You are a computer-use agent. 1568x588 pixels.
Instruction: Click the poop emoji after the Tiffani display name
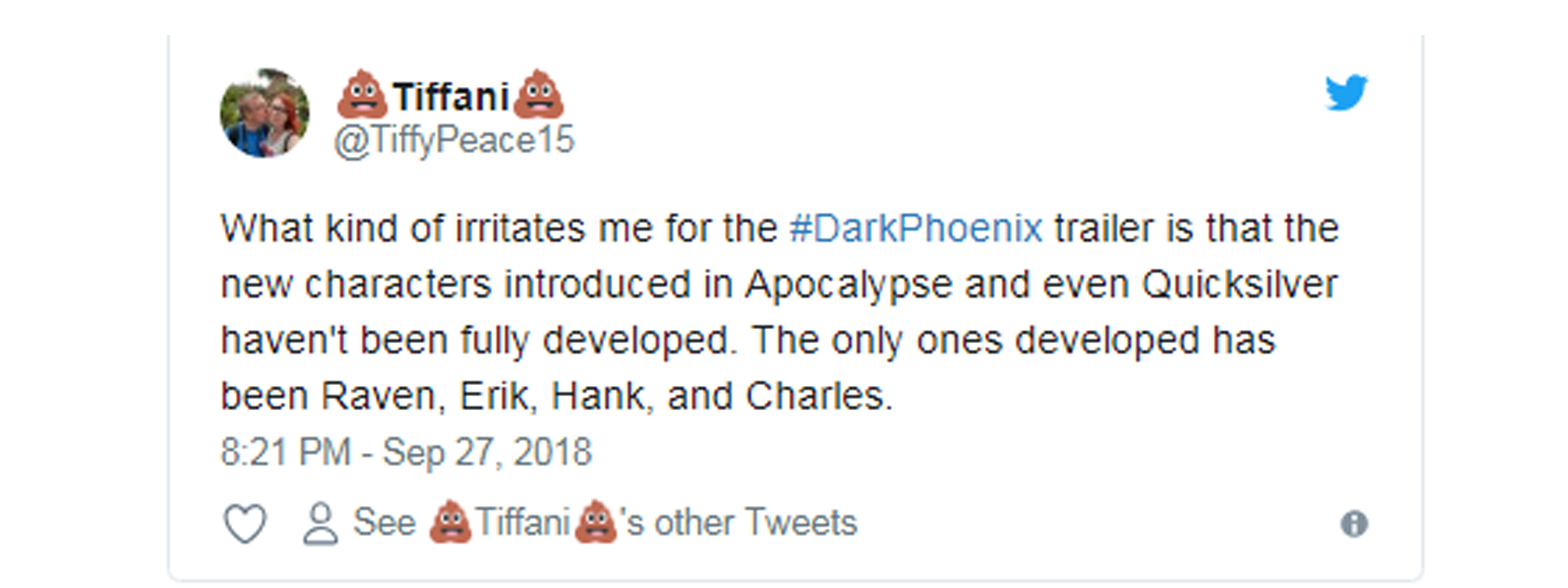pyautogui.click(x=538, y=94)
